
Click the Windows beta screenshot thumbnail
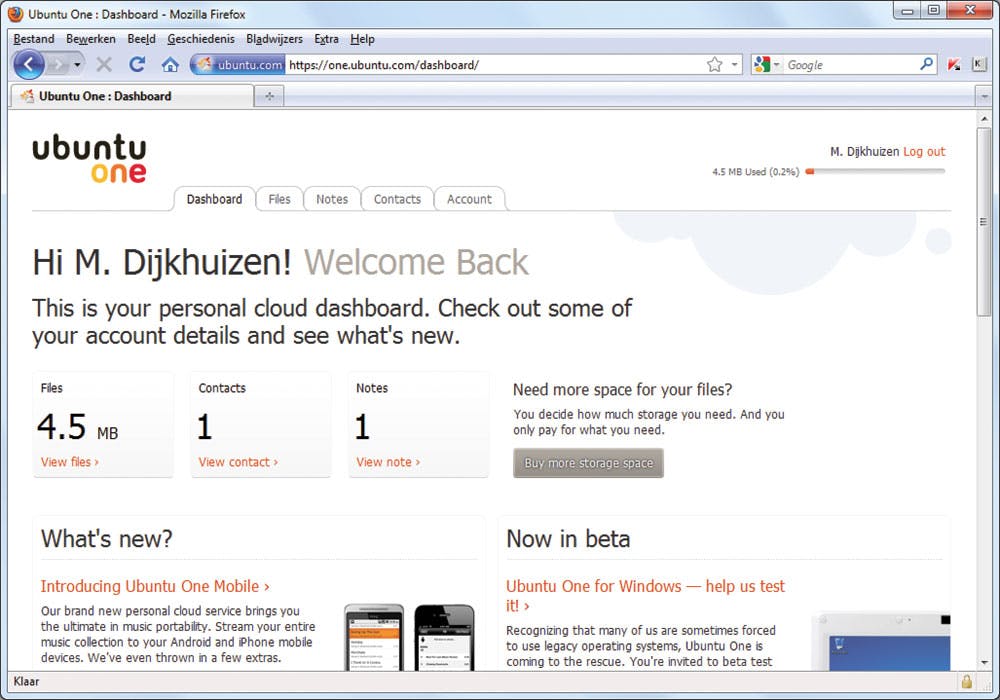pyautogui.click(x=881, y=641)
